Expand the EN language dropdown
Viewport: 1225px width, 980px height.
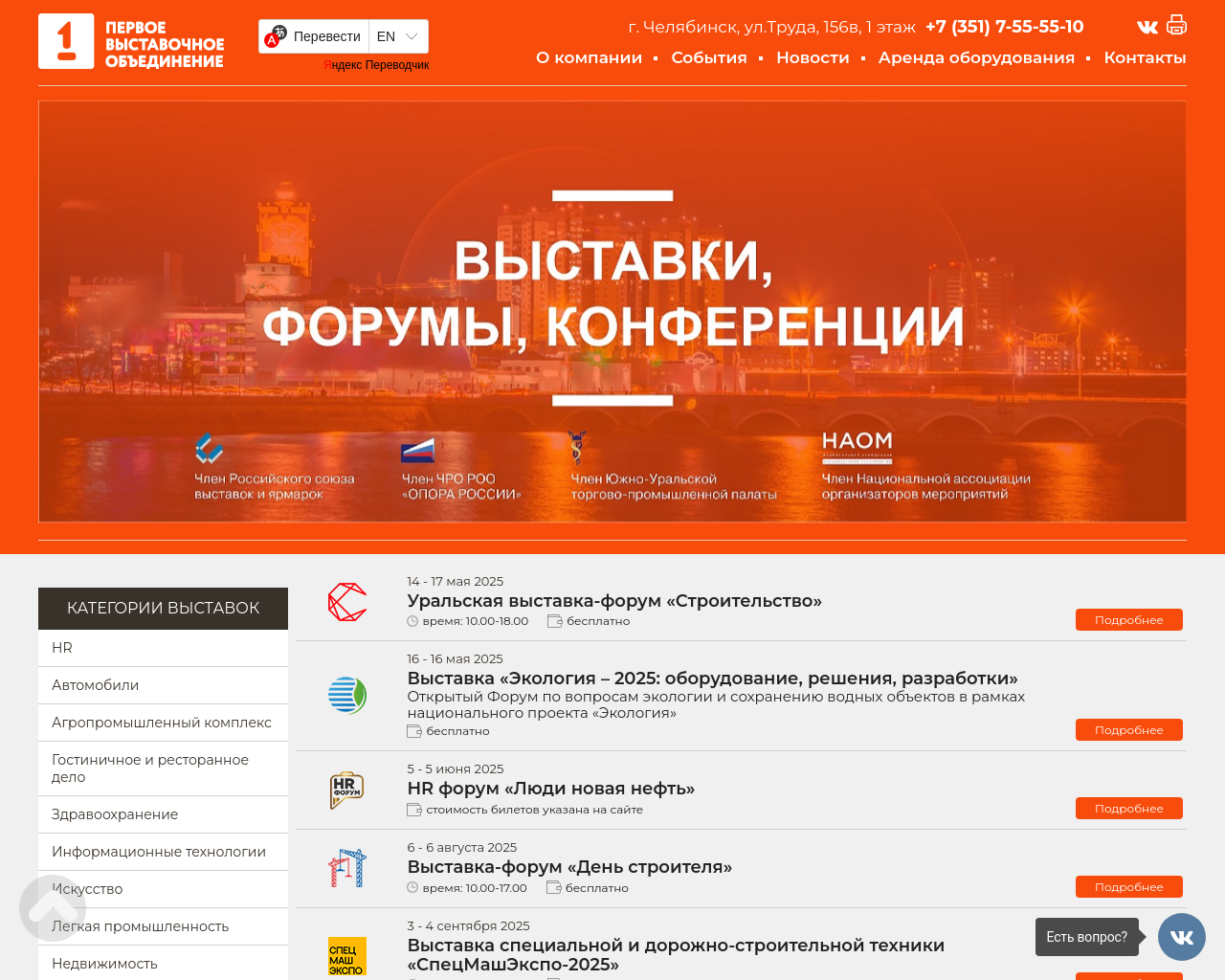pos(398,36)
